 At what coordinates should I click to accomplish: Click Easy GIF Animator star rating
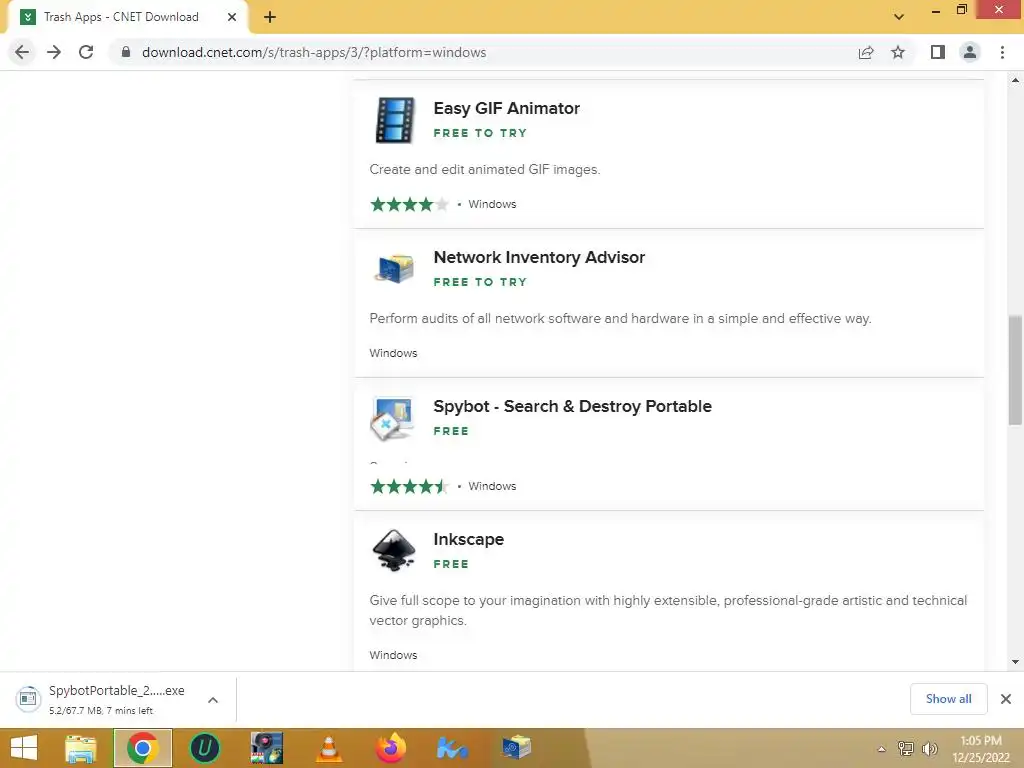point(409,204)
